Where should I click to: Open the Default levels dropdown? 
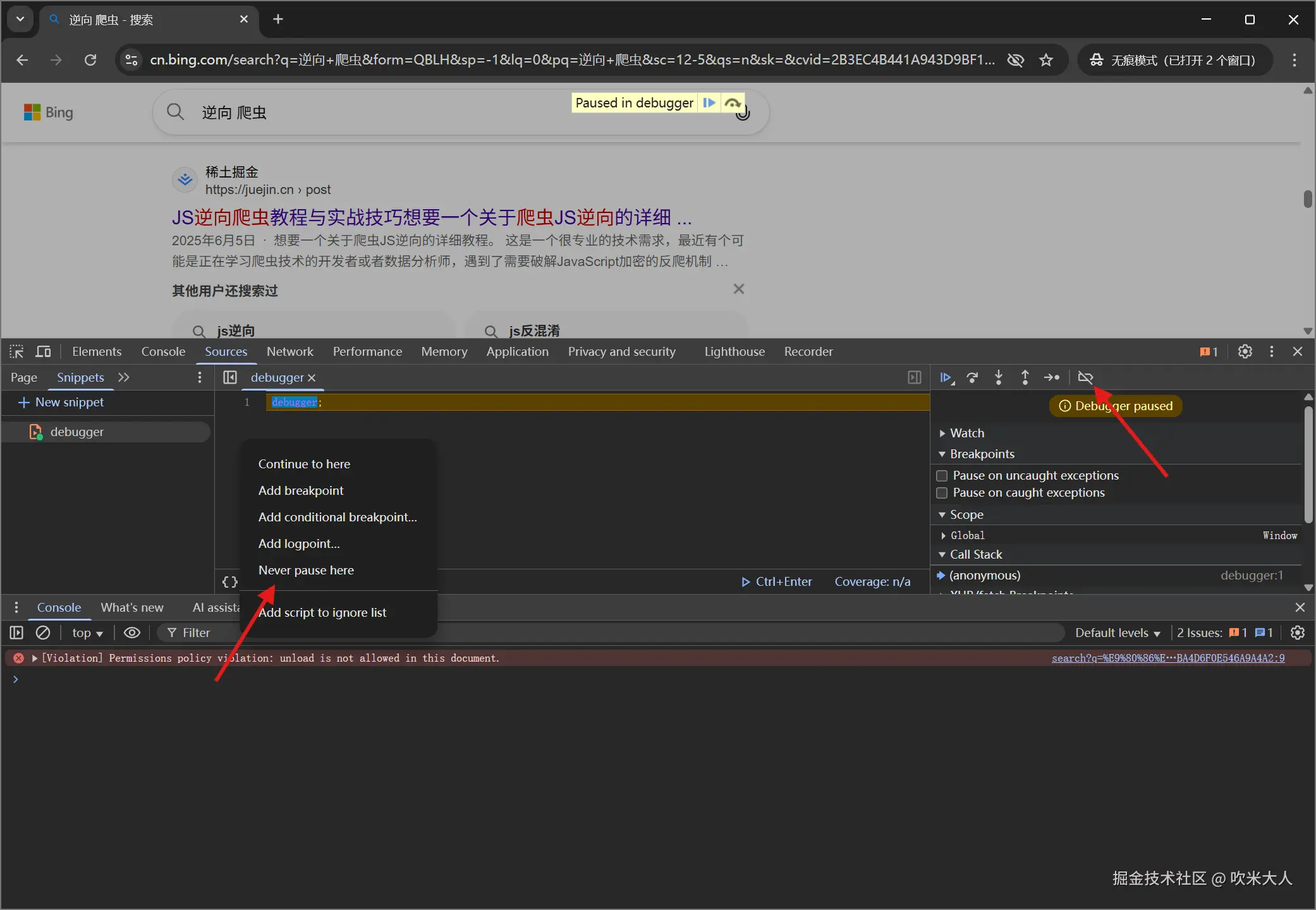[x=1117, y=633]
